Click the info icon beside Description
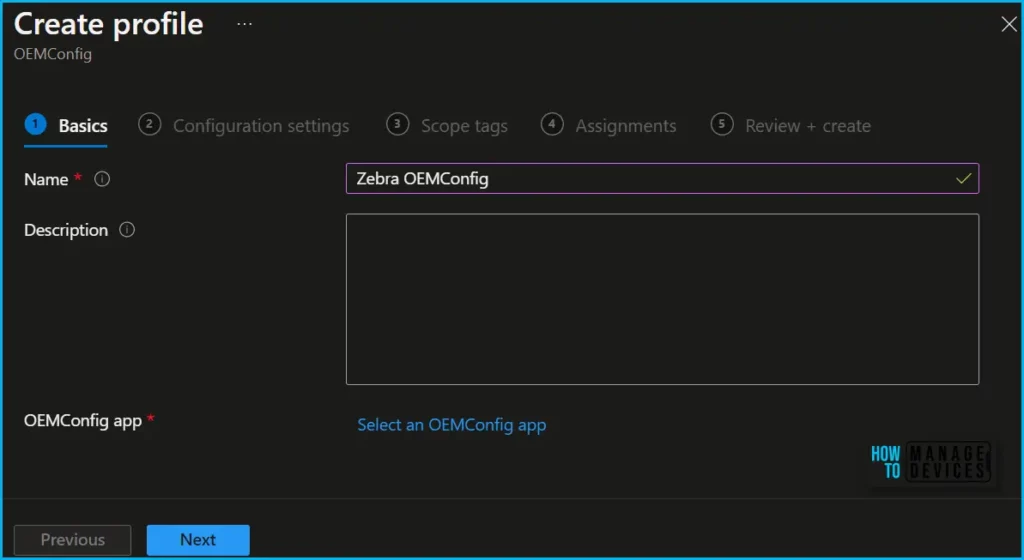 click(127, 230)
